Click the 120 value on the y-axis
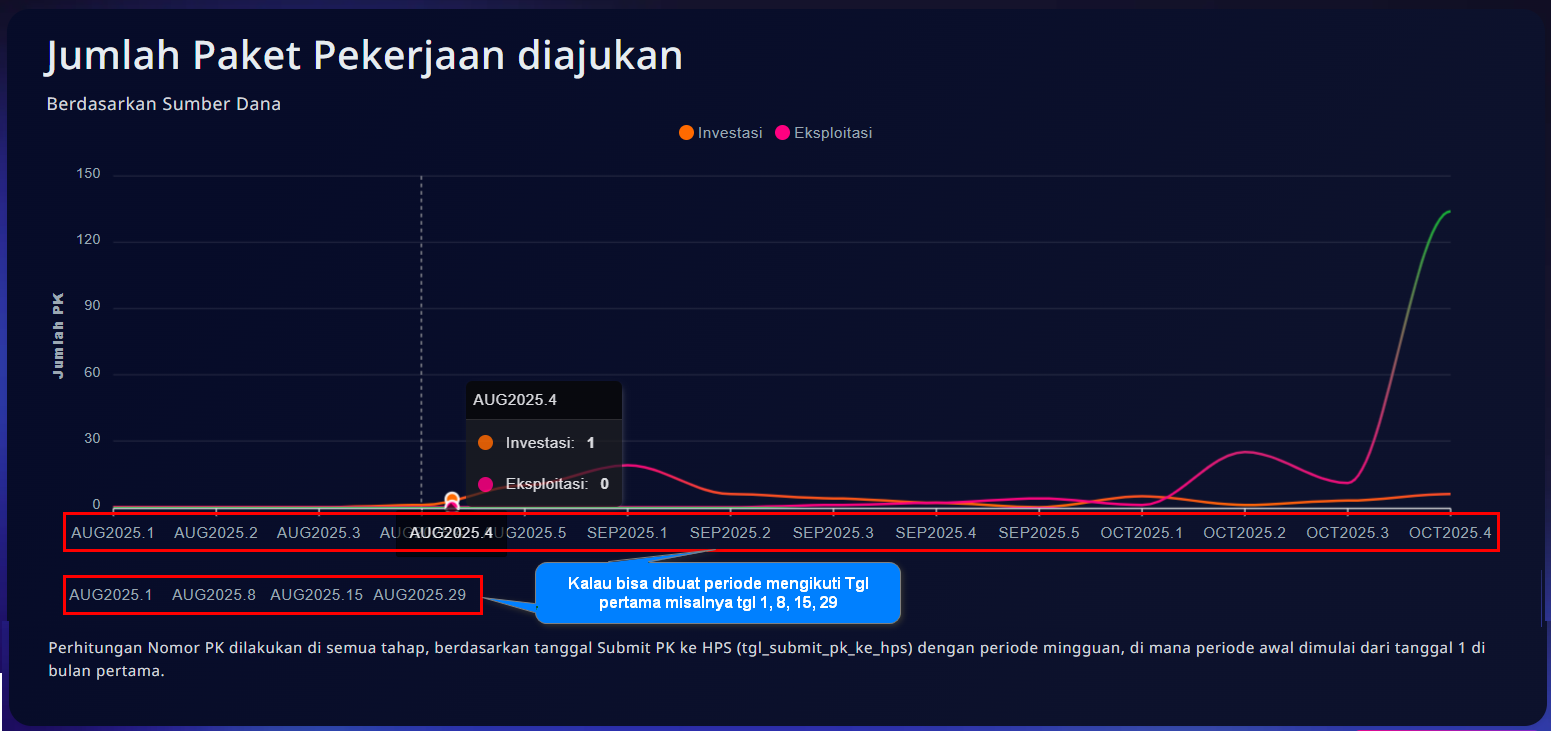Image resolution: width=1551 pixels, height=738 pixels. pos(89,241)
